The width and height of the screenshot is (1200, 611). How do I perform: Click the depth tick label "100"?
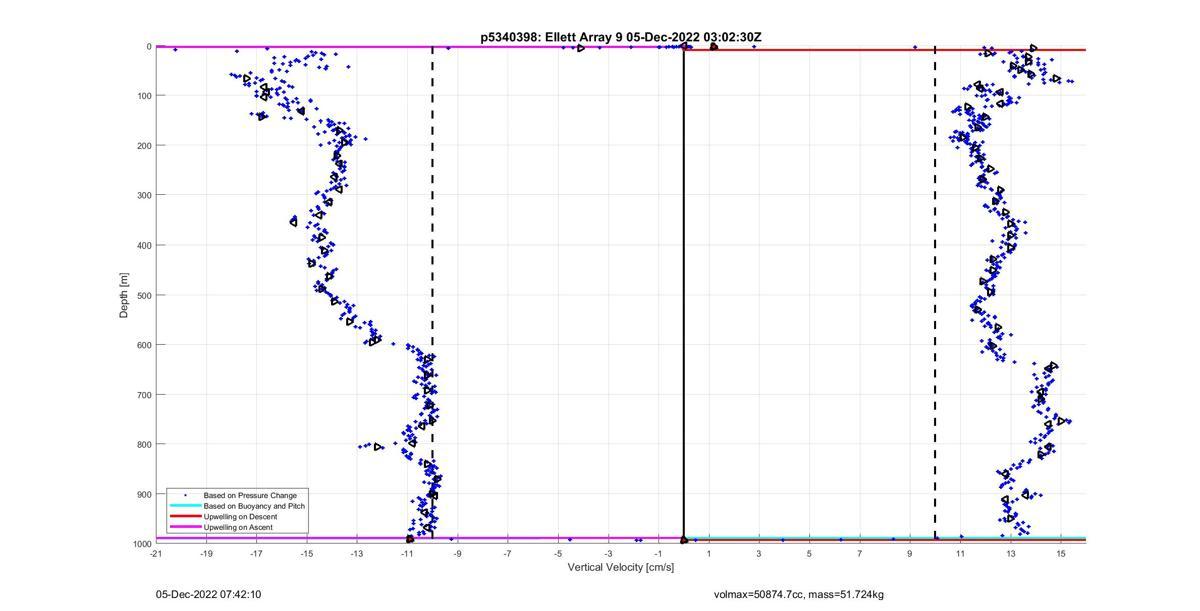144,96
